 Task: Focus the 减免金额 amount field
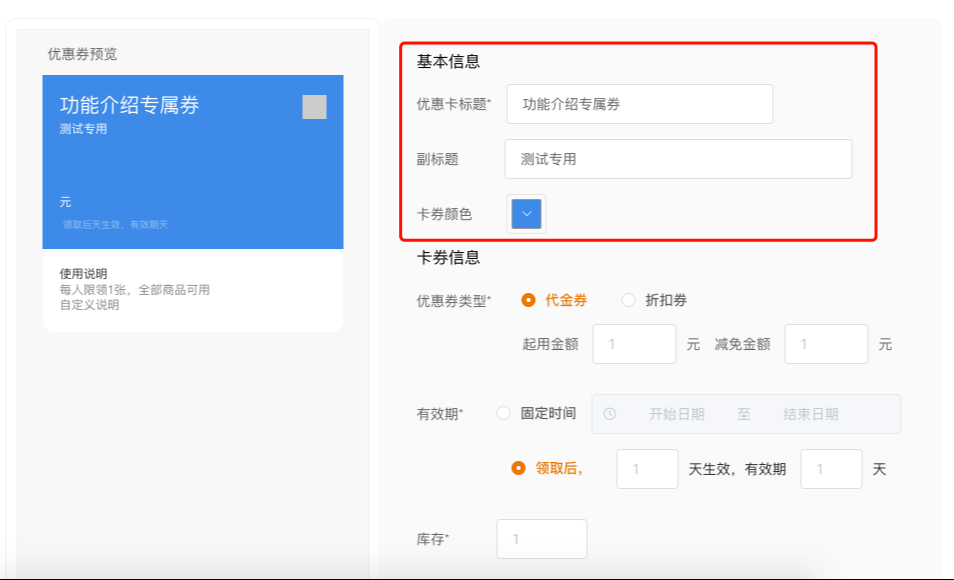pos(826,344)
